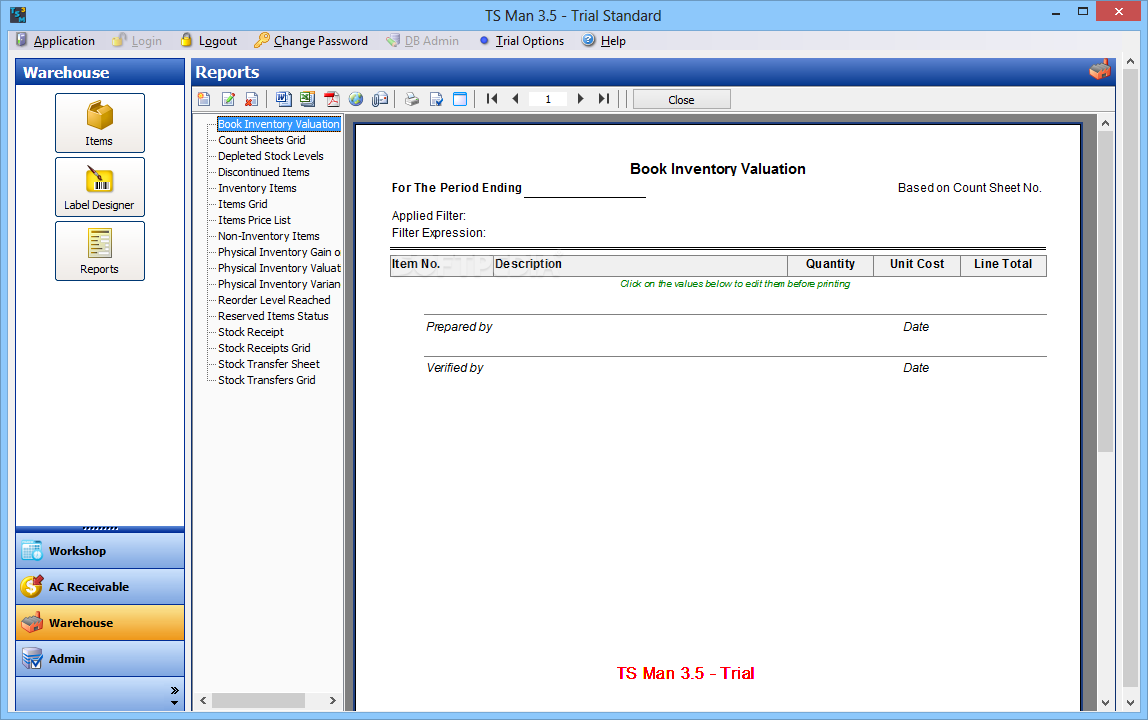Click the Verified by field
This screenshot has height=720, width=1148.
(455, 368)
